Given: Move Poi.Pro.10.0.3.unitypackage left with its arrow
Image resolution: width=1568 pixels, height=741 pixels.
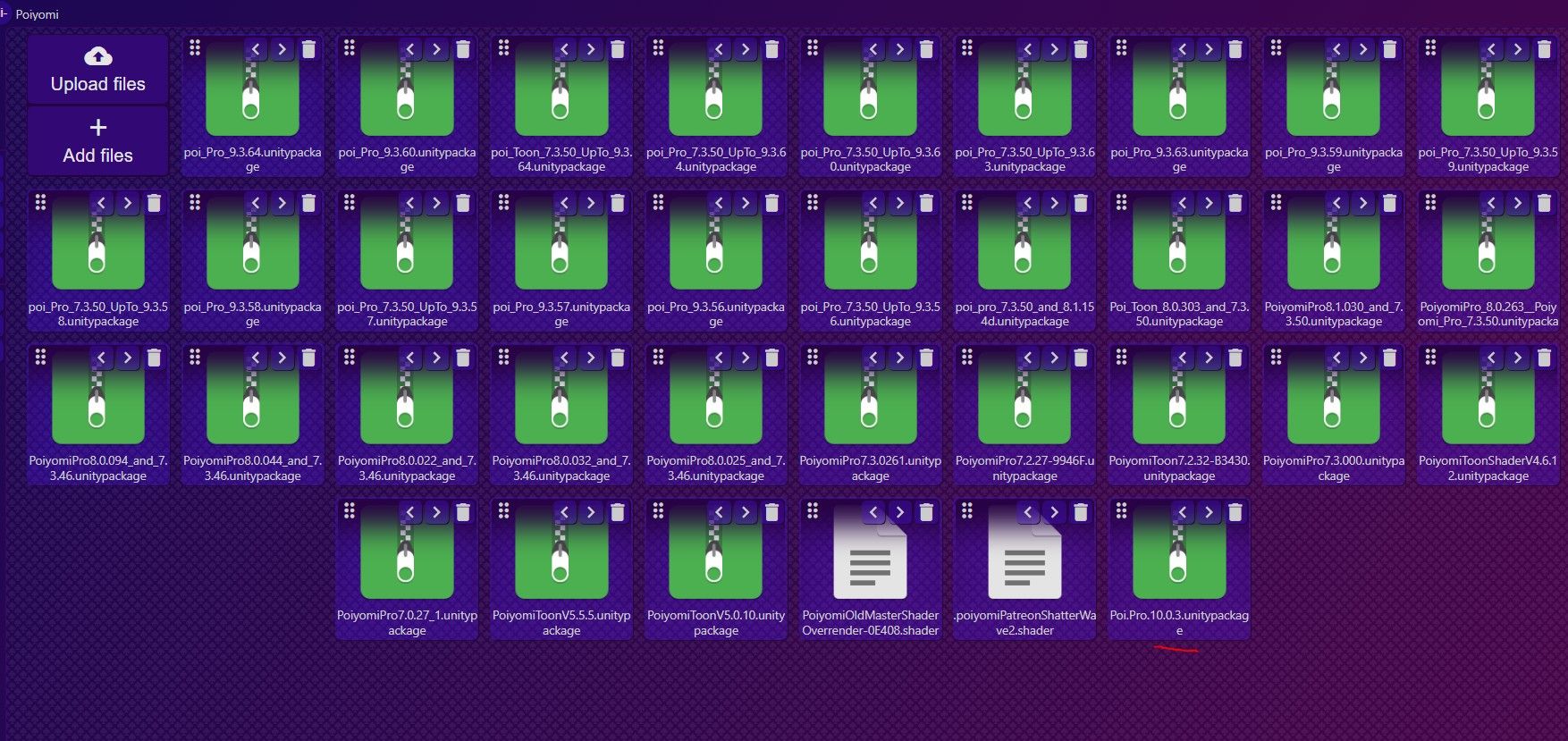Looking at the screenshot, I should (x=1183, y=512).
